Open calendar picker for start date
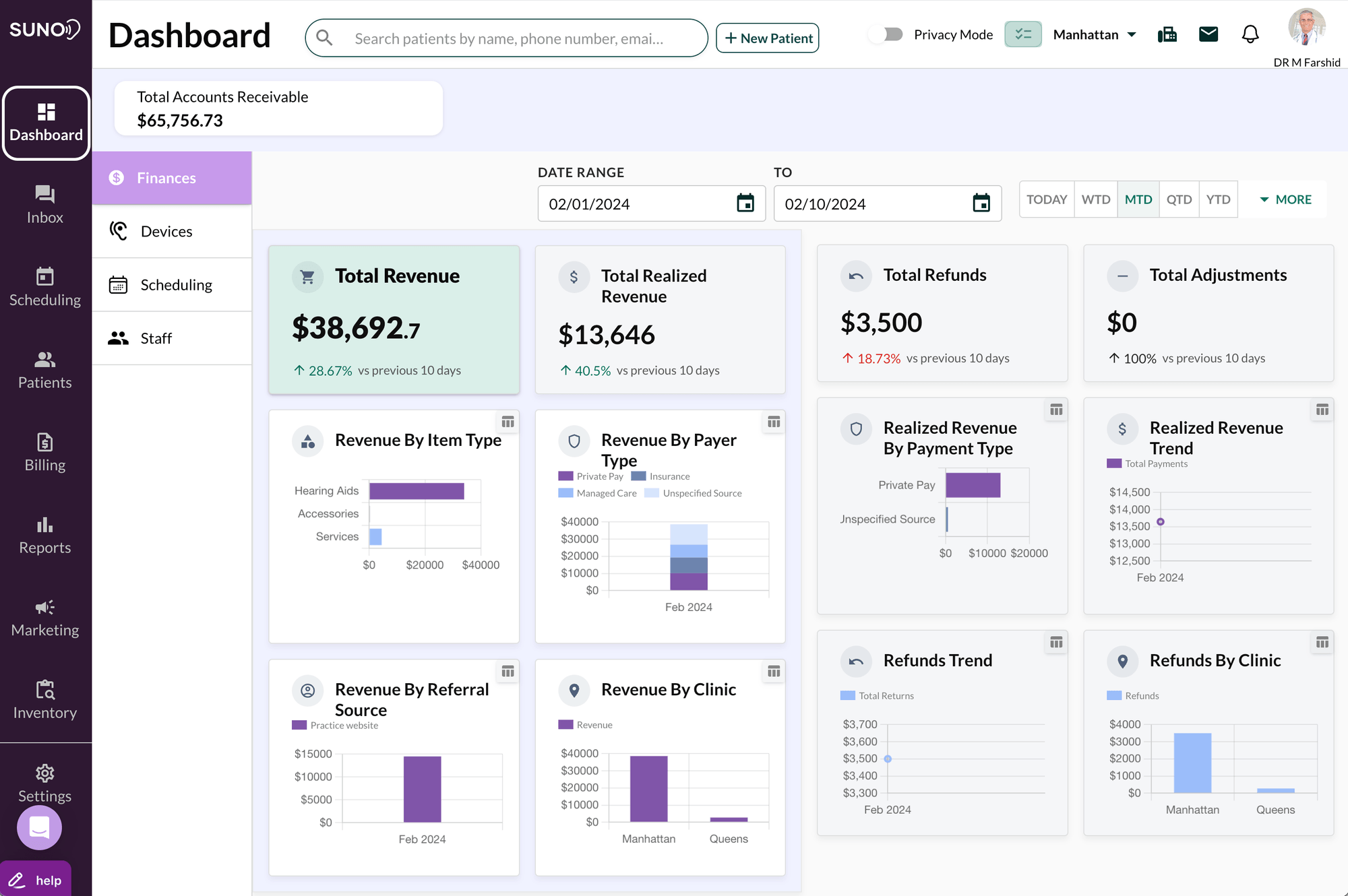1348x896 pixels. tap(745, 203)
